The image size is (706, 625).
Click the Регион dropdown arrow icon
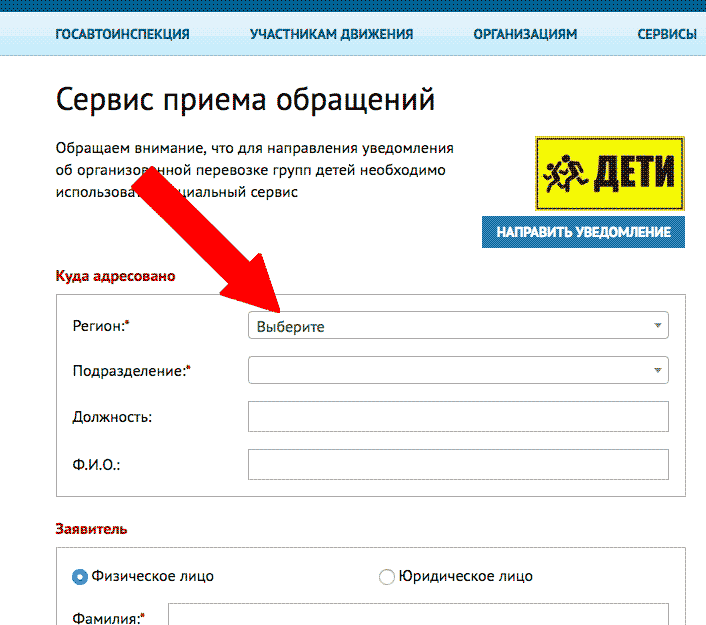pos(657,325)
